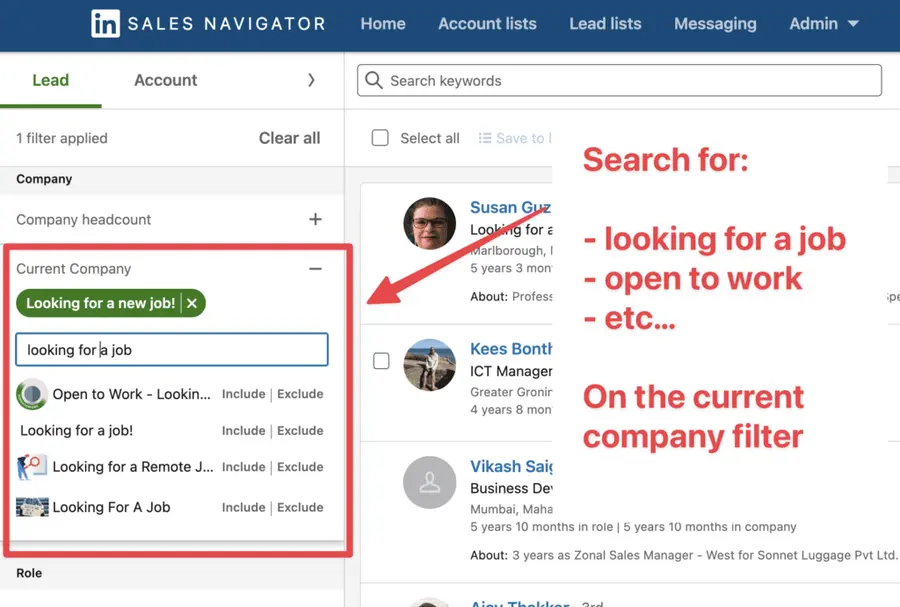
Task: Check the 'Select all' checkbox
Action: click(x=380, y=138)
